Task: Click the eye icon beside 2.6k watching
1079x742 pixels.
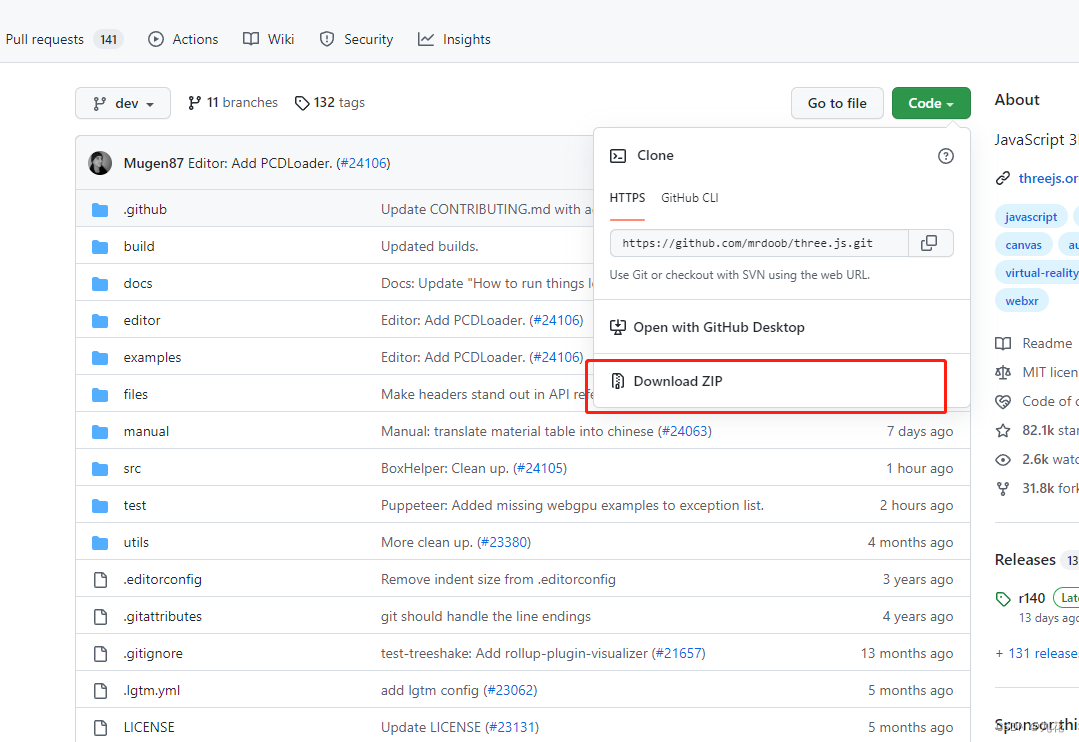Action: (x=1003, y=460)
